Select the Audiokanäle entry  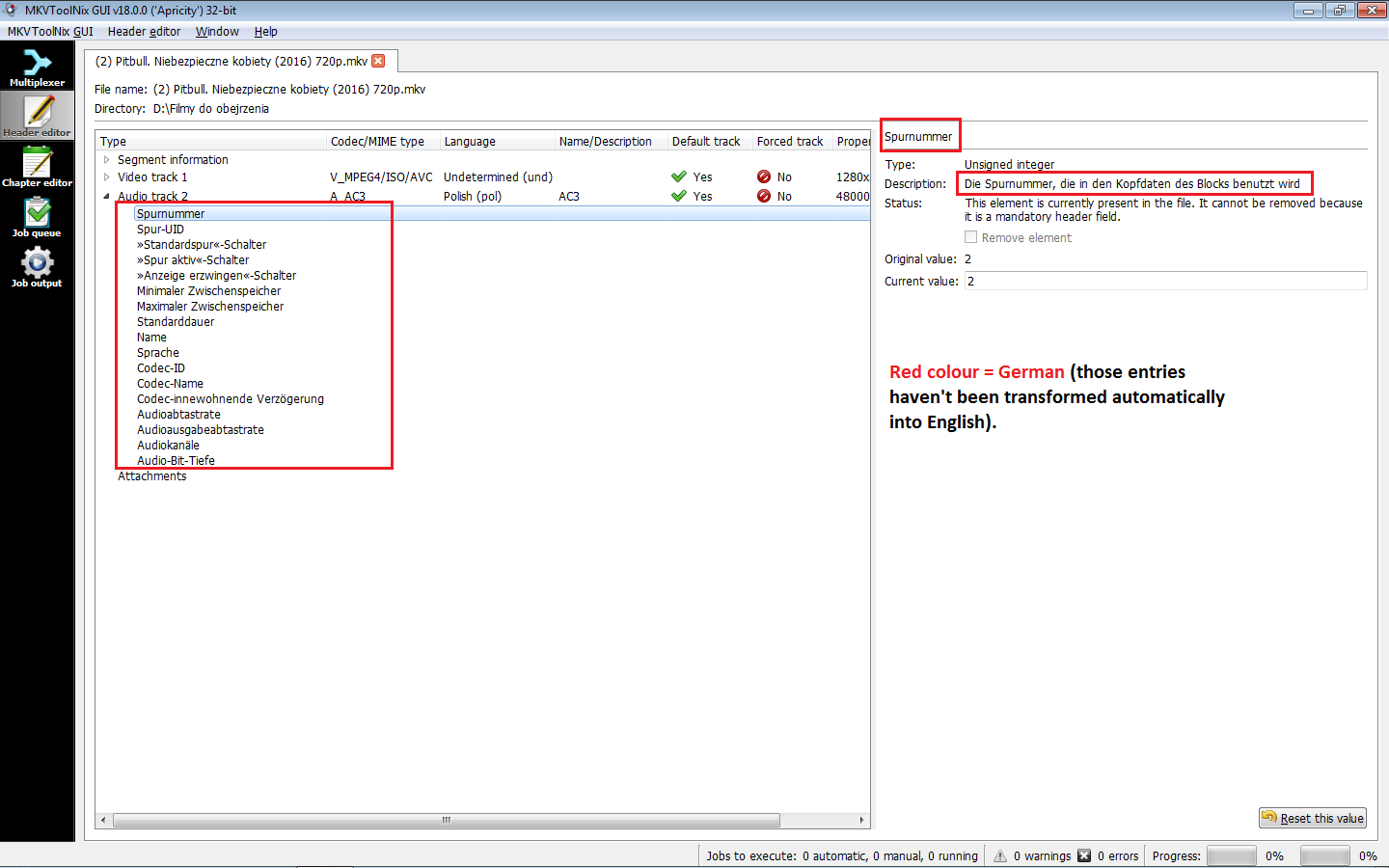(168, 446)
